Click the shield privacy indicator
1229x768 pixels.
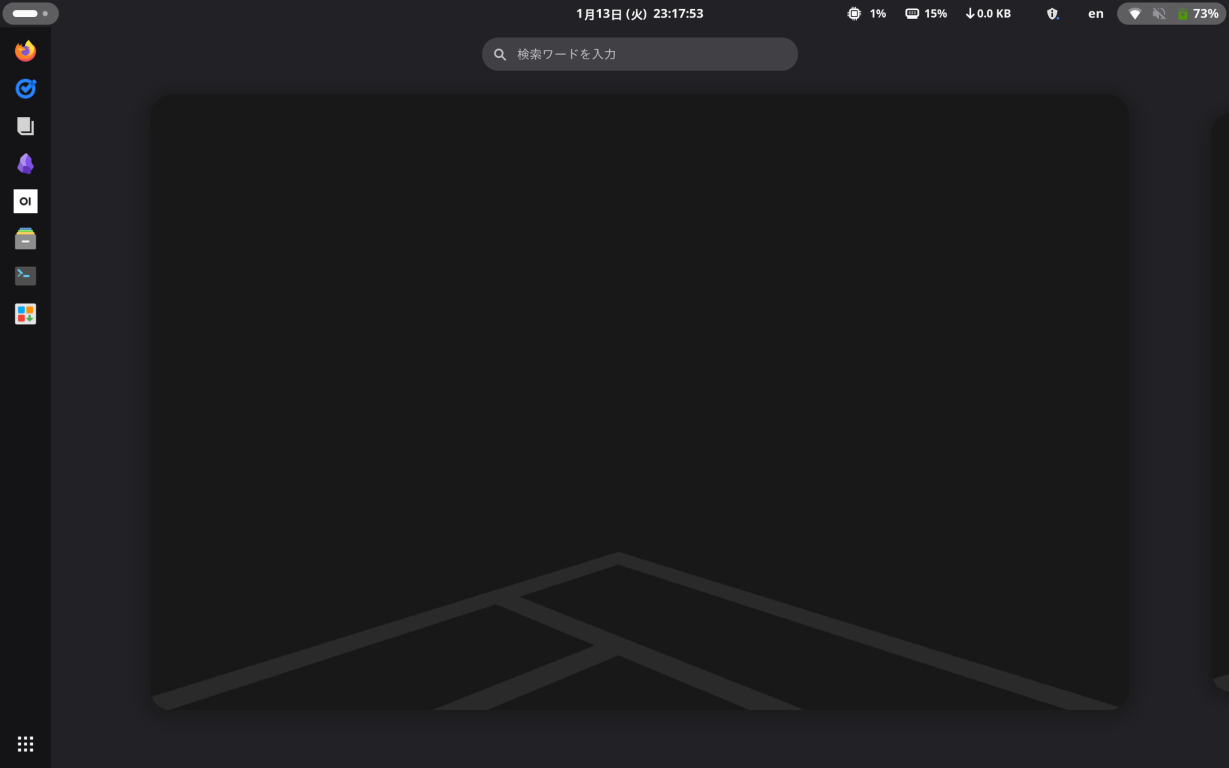tap(1051, 13)
